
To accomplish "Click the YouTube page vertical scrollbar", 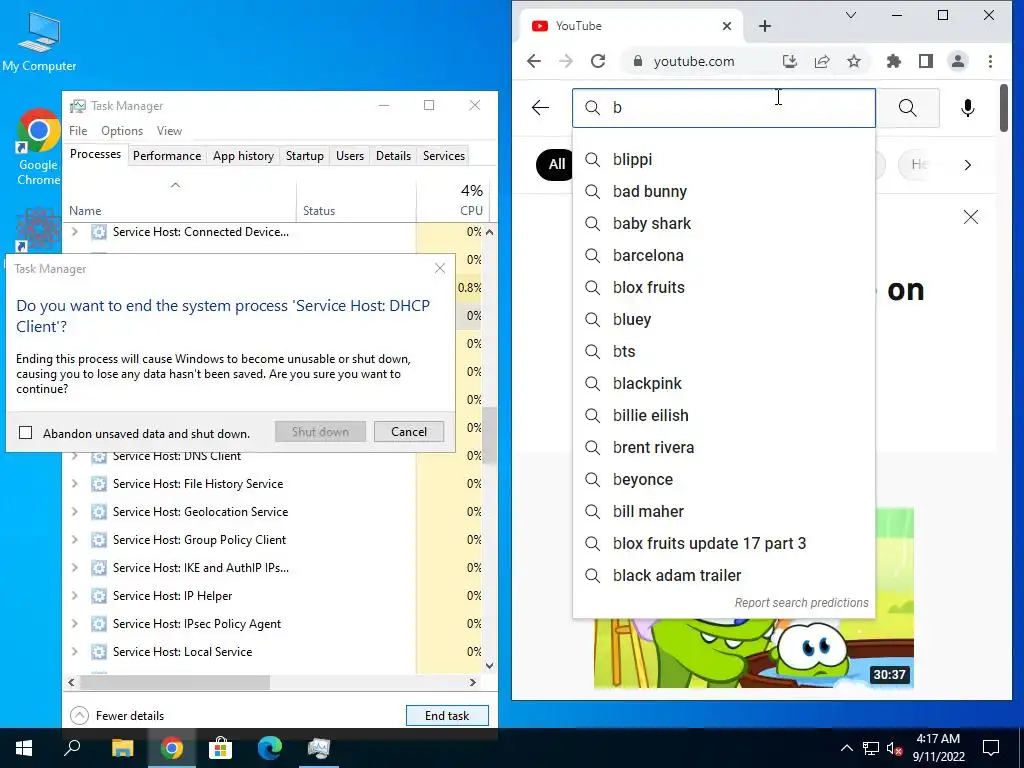I will [x=1003, y=108].
